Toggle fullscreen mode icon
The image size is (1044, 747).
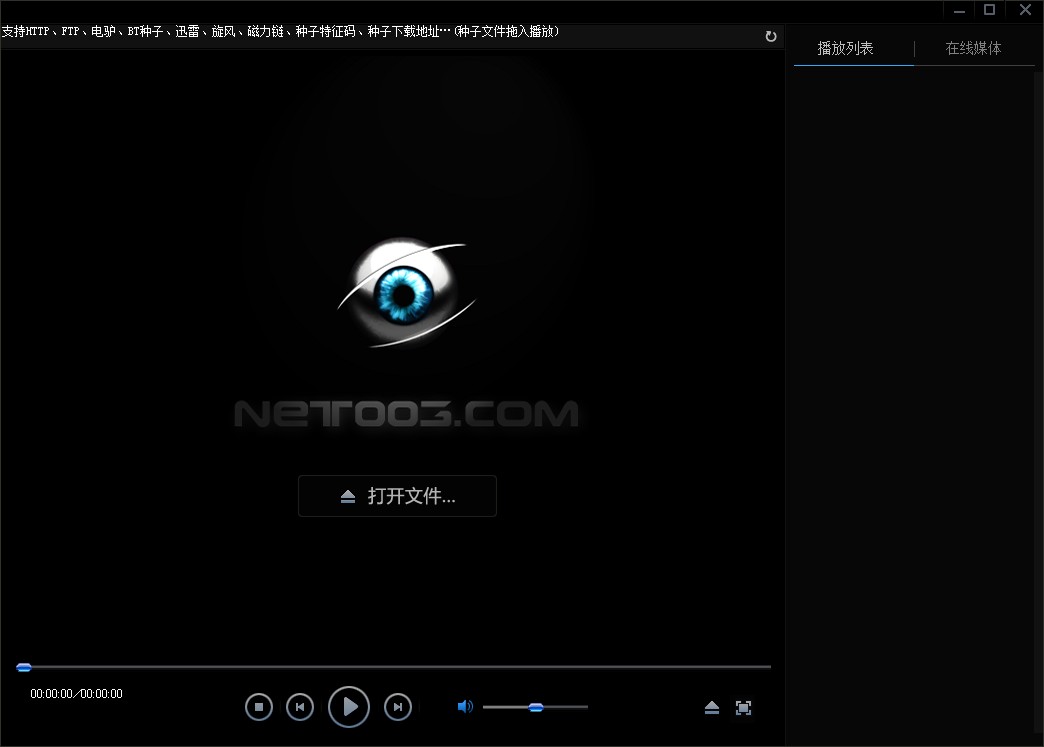pos(743,708)
